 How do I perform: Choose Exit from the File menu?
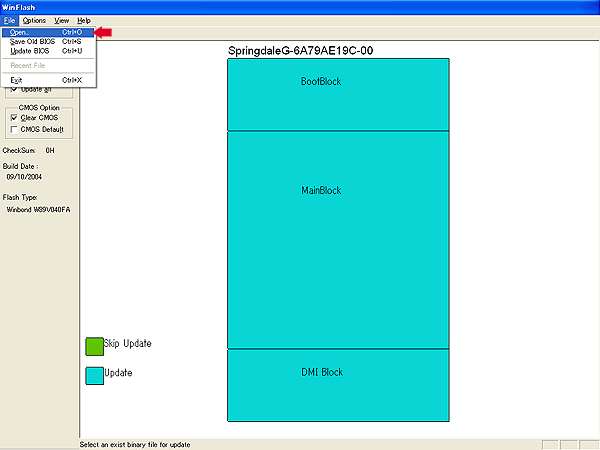click(x=48, y=80)
